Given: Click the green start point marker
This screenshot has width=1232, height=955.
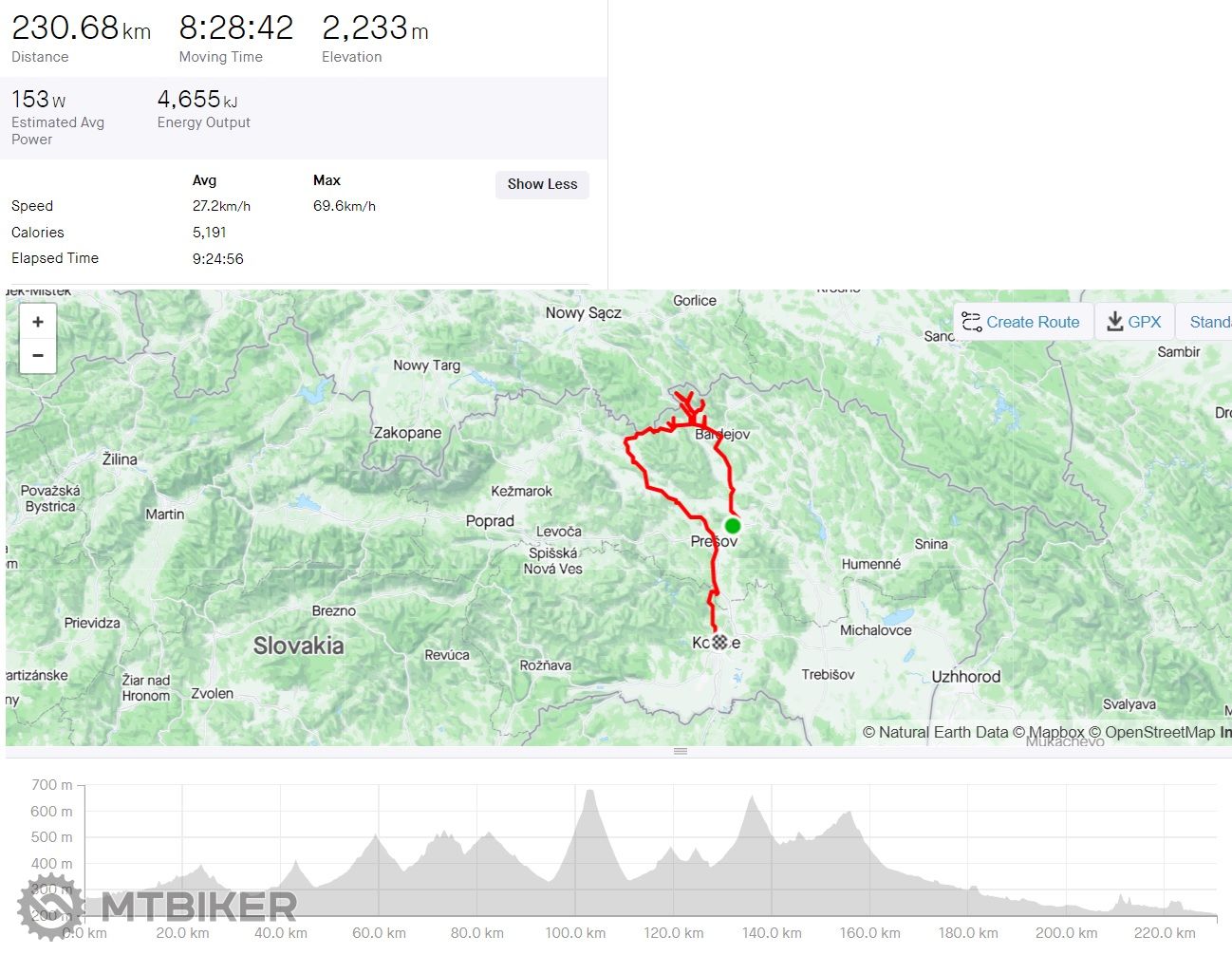Looking at the screenshot, I should point(733,526).
